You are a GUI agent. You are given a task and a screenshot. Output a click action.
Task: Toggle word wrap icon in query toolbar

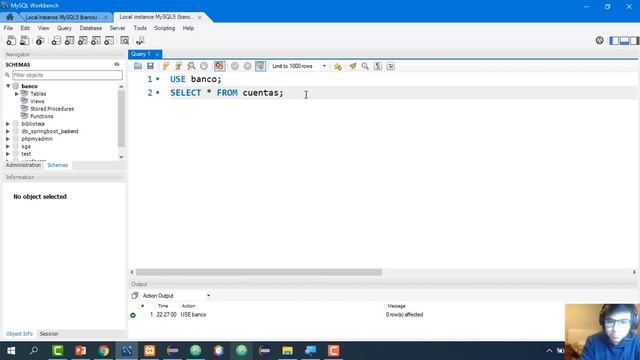(391, 66)
